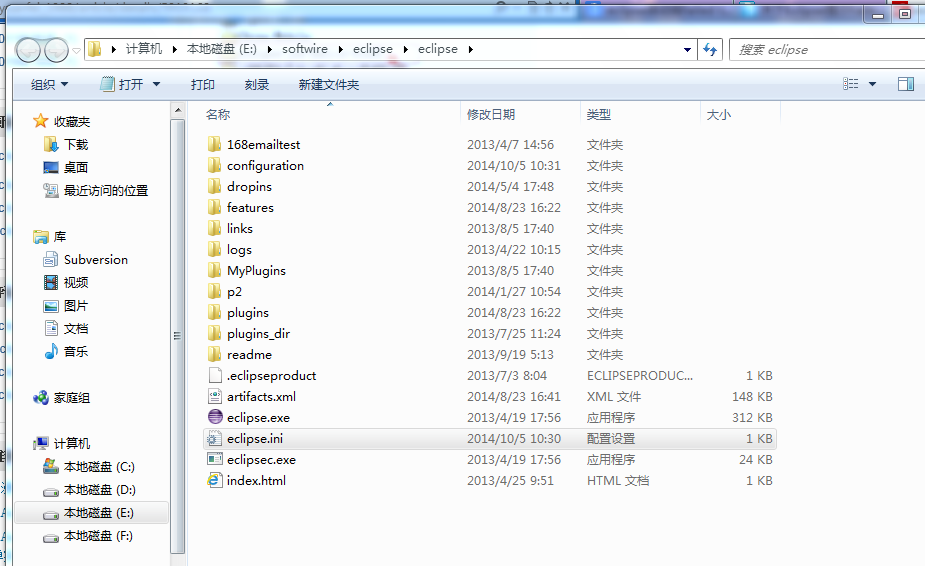This screenshot has width=925, height=566.
Task: Click the 打印 toolbar button
Action: pyautogui.click(x=202, y=84)
